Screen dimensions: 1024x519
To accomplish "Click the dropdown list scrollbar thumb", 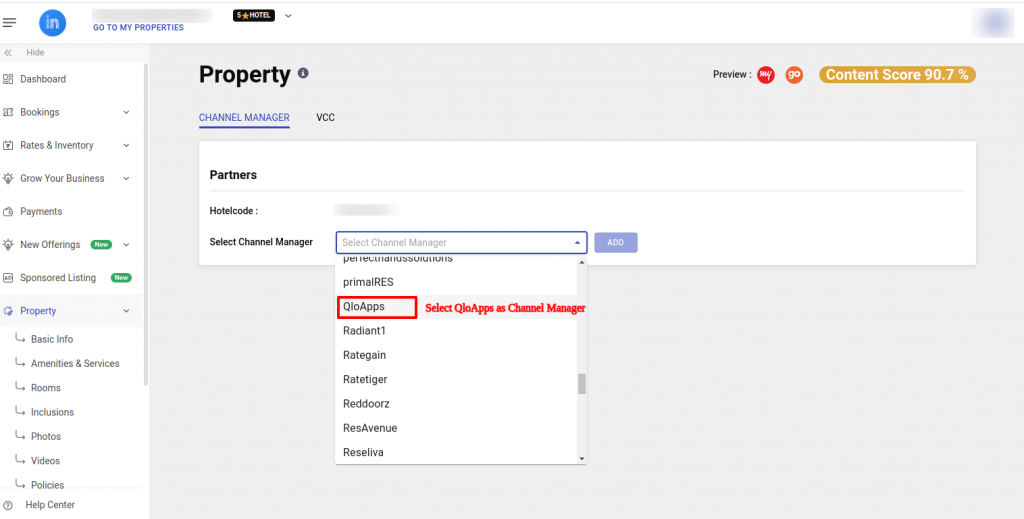I will coord(582,384).
